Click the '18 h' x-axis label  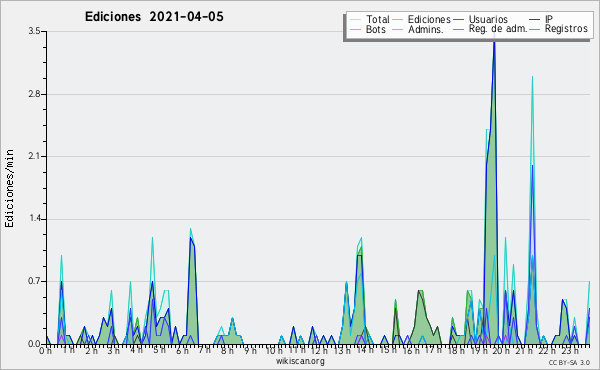click(456, 351)
